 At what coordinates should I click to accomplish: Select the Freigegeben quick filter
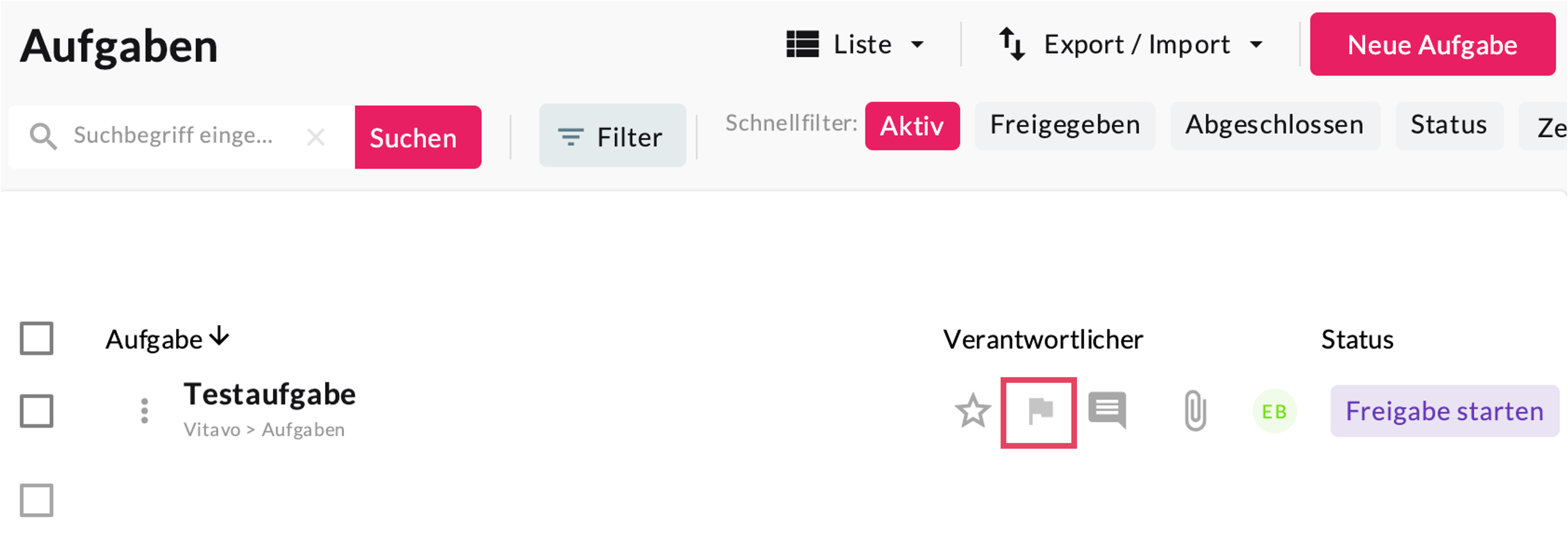tap(1065, 126)
